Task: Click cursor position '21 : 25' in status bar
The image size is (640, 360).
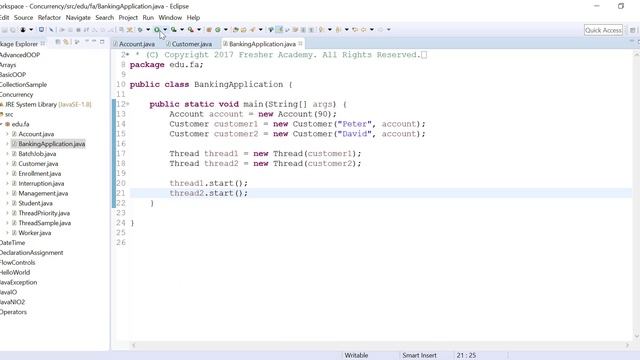Action: coord(466,356)
